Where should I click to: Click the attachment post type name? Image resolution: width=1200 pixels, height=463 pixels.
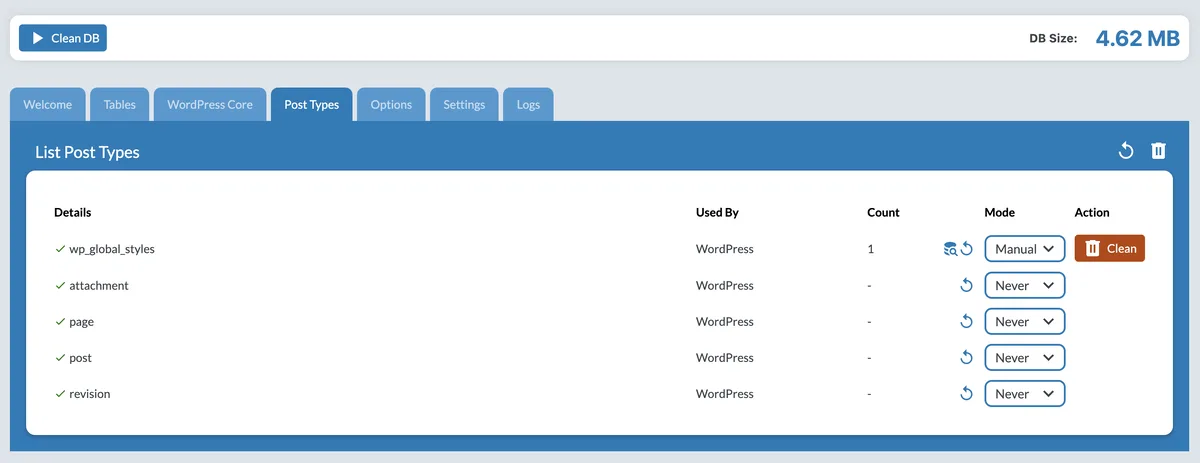click(99, 285)
